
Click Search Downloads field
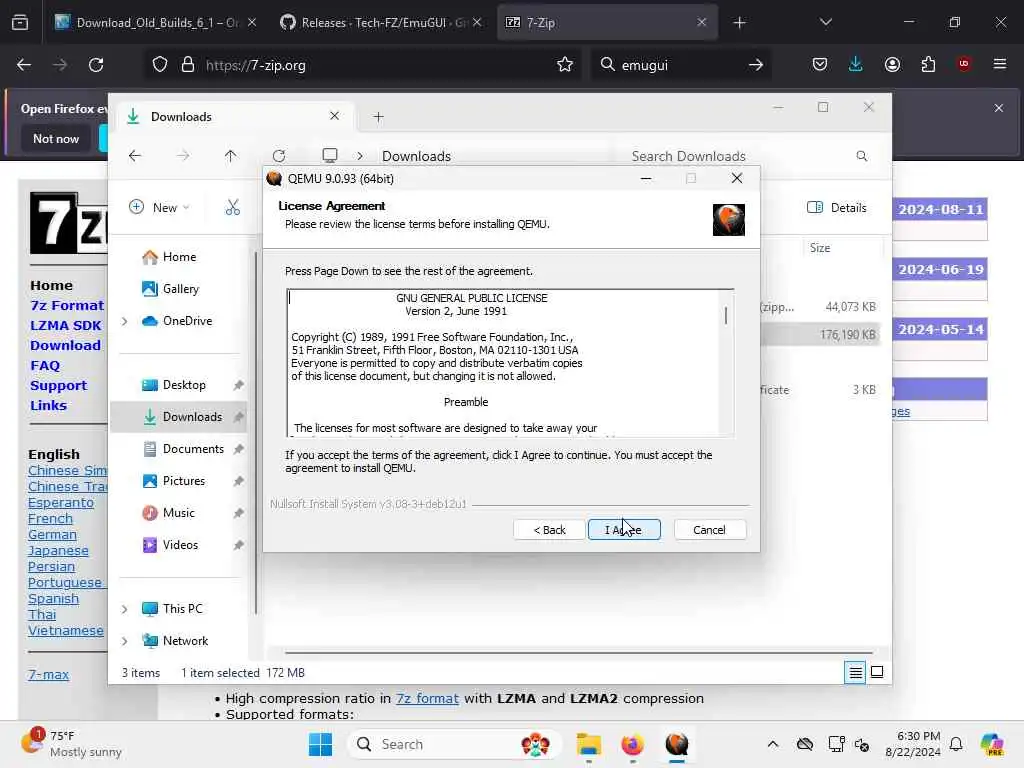coord(748,156)
